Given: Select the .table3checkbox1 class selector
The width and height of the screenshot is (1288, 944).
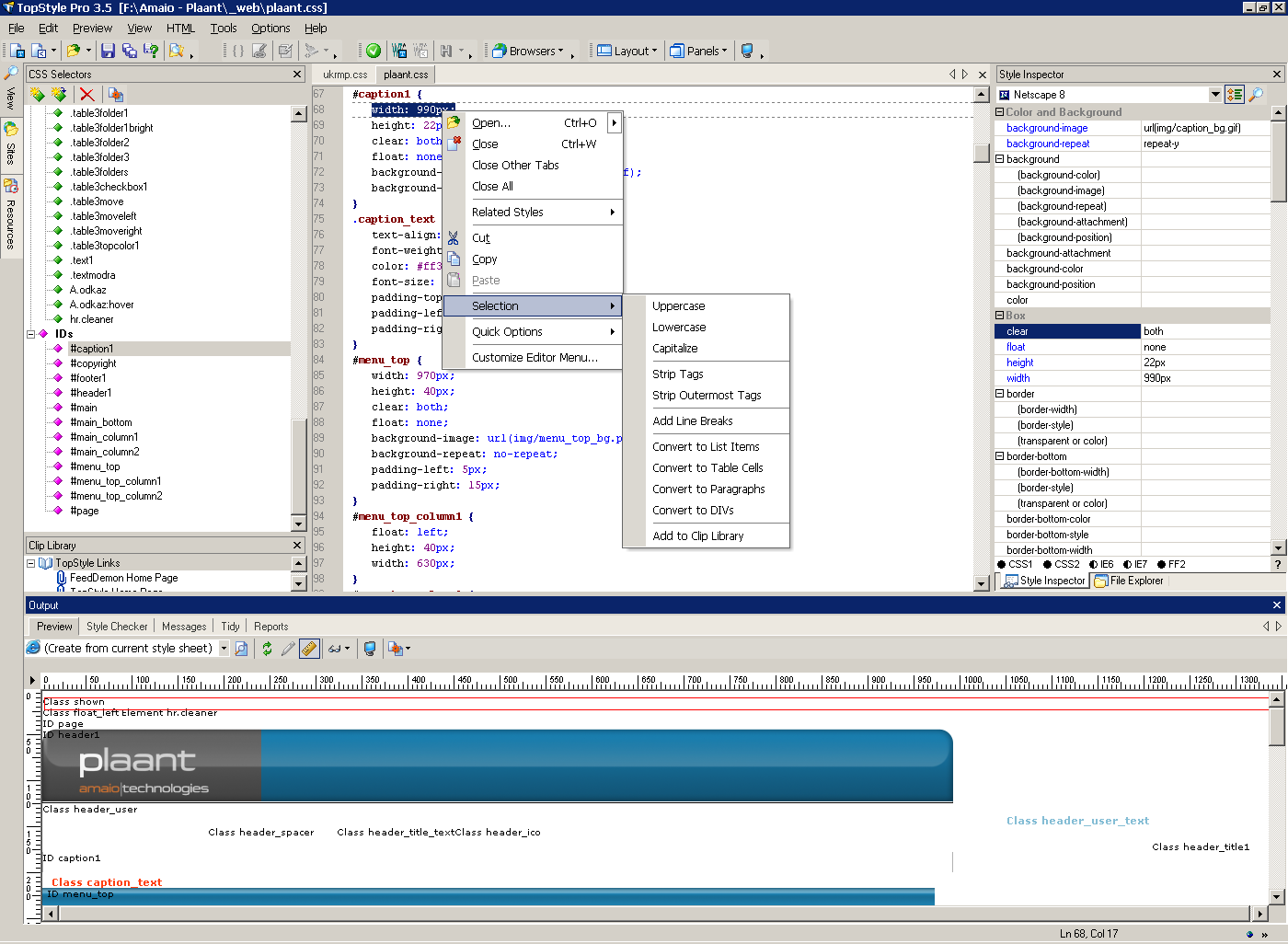Looking at the screenshot, I should (x=109, y=187).
